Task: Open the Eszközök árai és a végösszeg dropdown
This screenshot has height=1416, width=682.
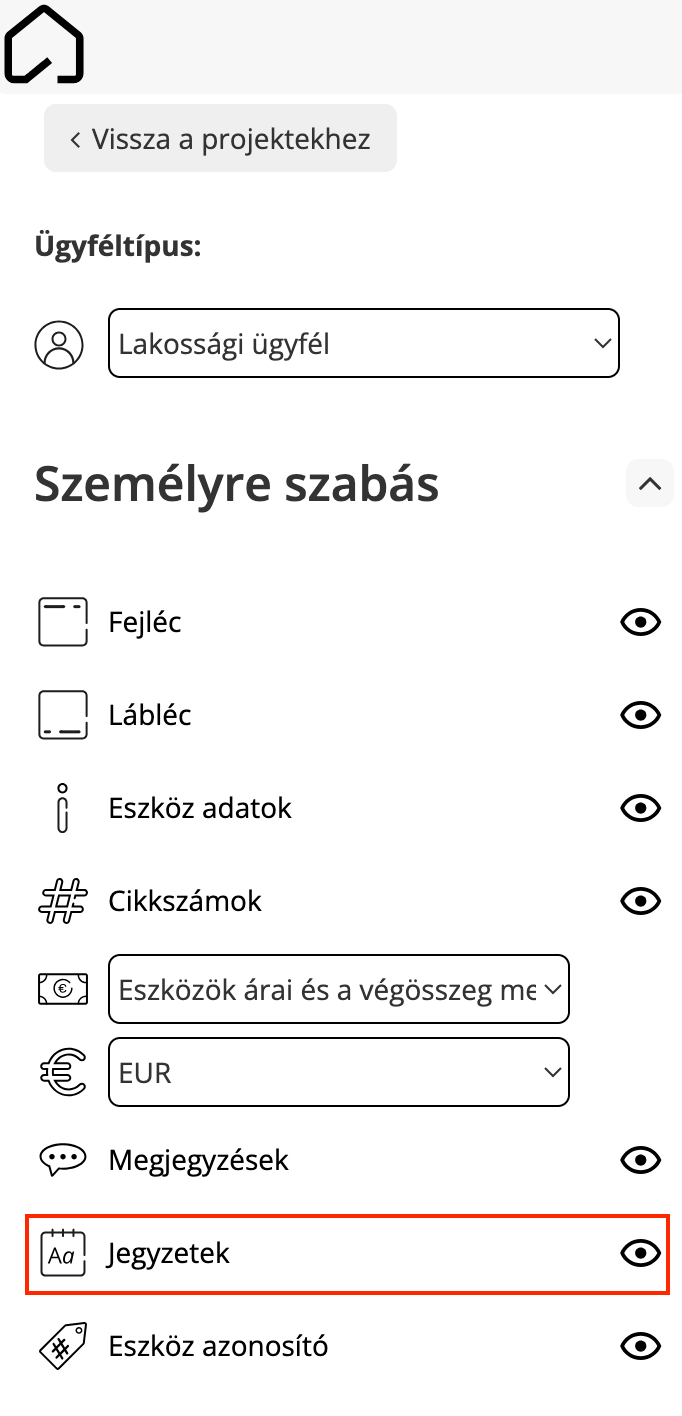Action: 339,990
